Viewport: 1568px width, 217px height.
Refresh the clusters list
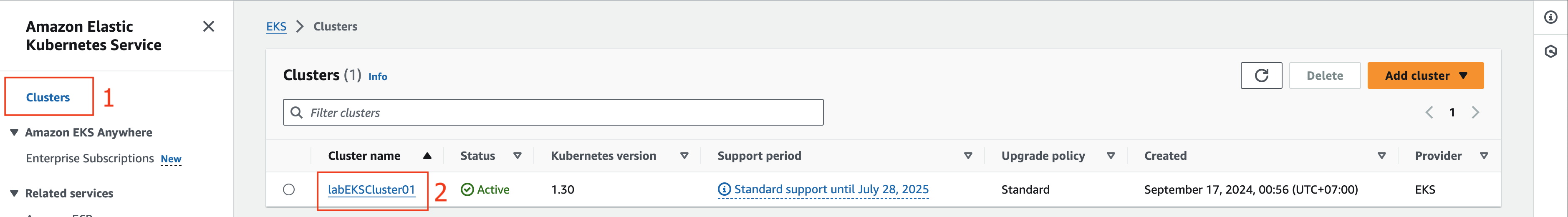point(1260,76)
